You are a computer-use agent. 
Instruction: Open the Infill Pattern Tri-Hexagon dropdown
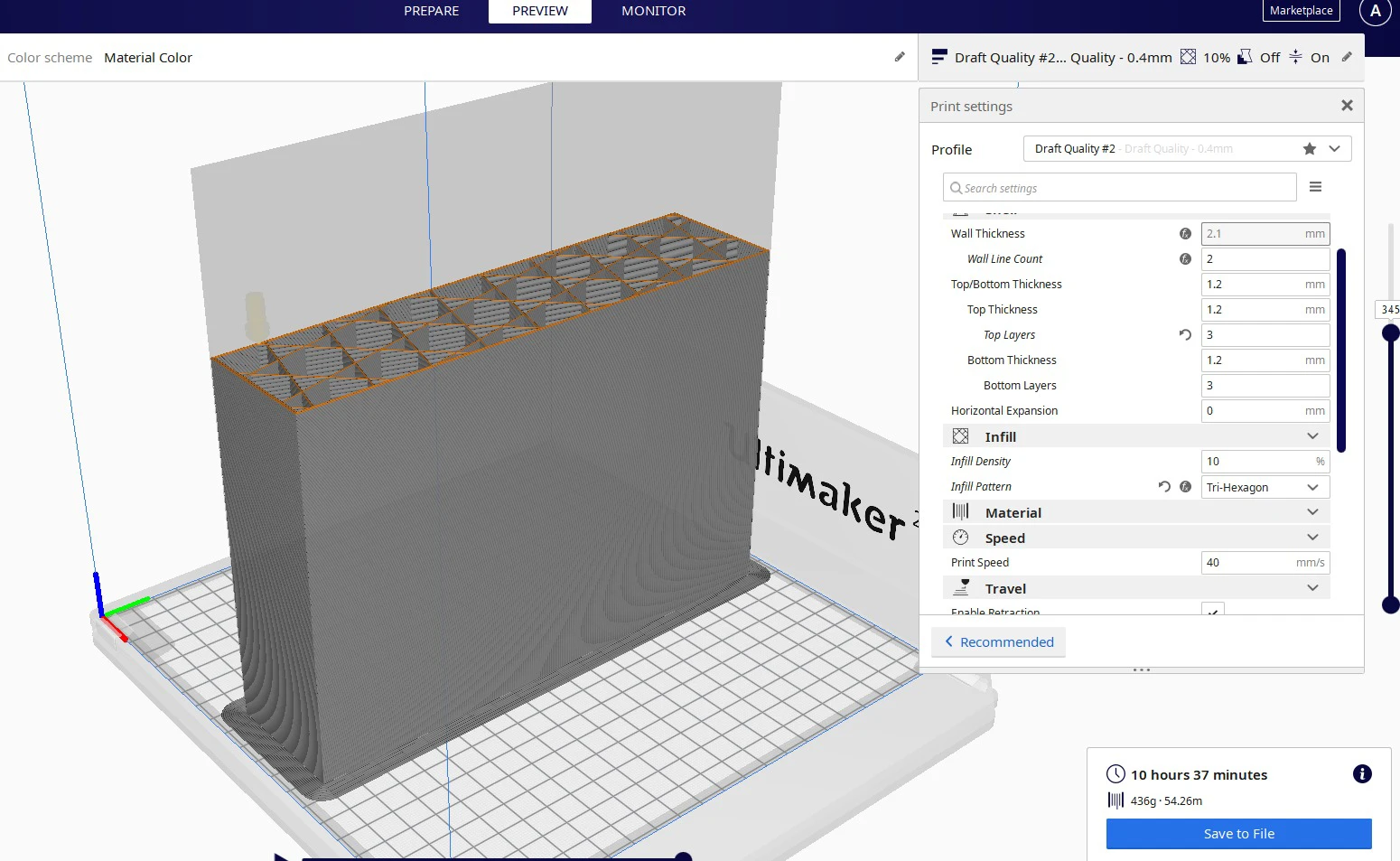click(1265, 487)
